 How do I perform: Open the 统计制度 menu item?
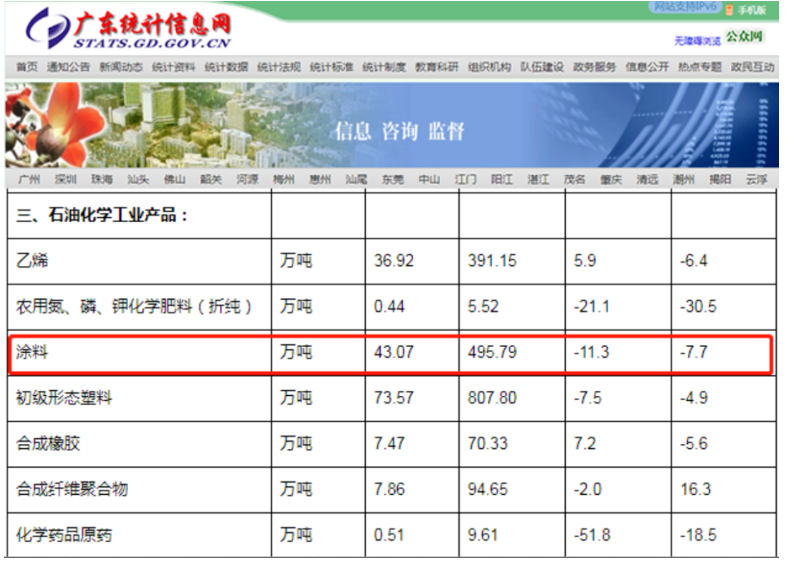[384, 67]
